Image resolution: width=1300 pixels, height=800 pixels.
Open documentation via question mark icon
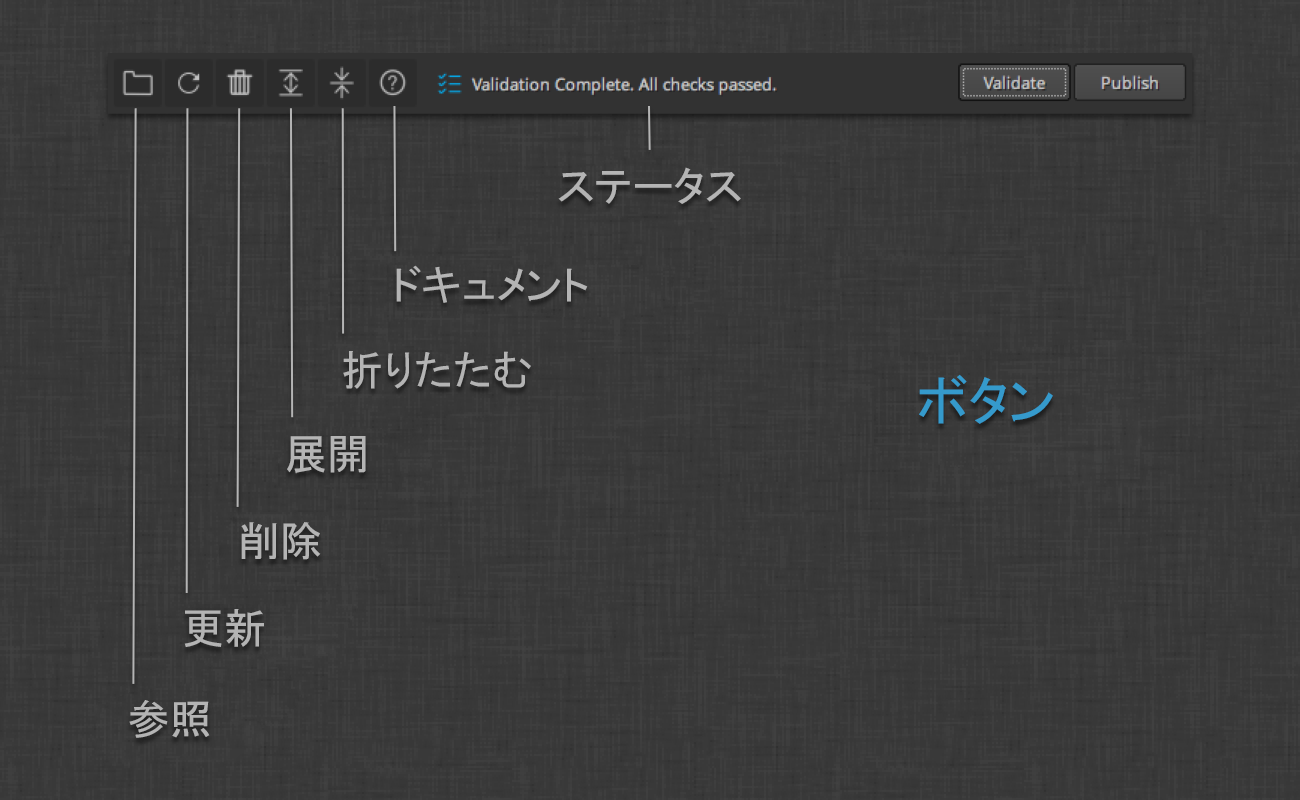[x=393, y=83]
